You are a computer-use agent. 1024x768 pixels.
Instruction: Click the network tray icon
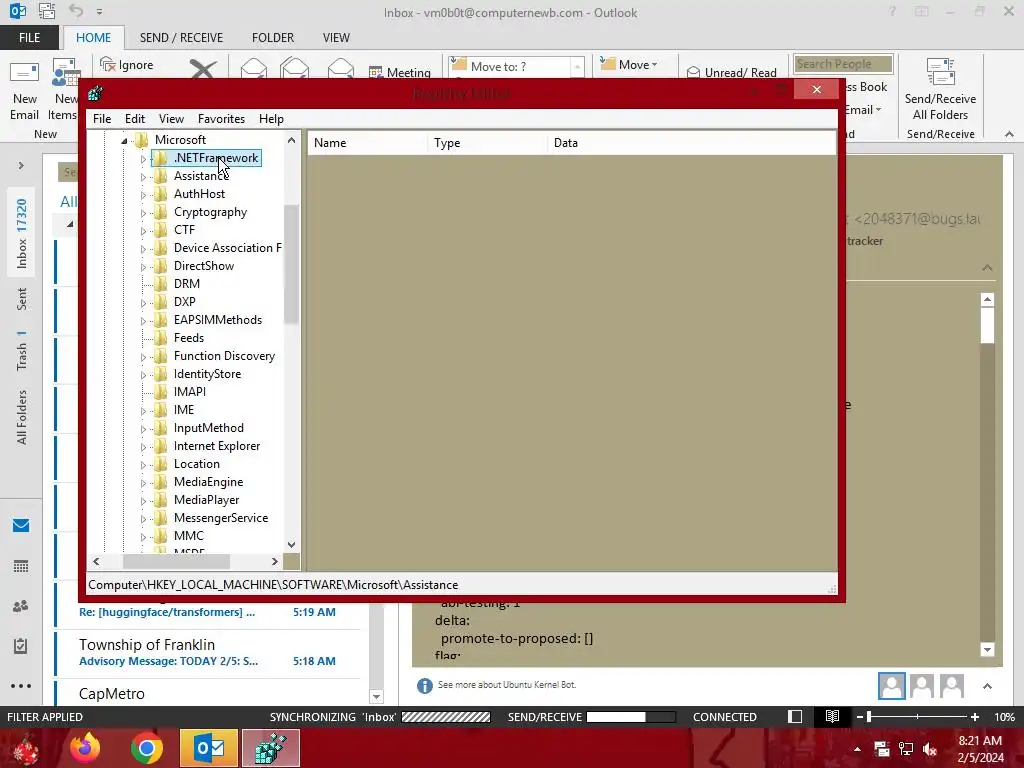click(x=906, y=749)
